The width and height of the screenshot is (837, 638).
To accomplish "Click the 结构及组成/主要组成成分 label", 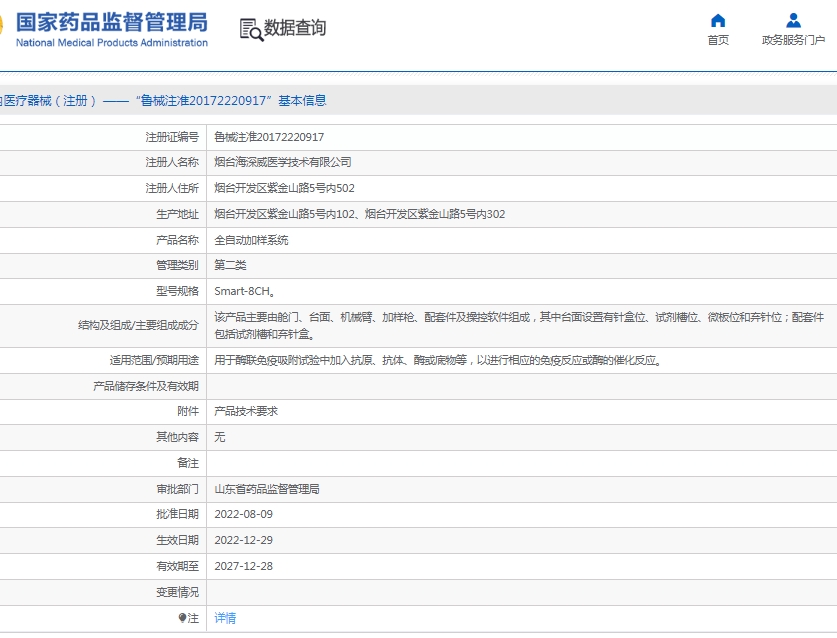I will pyautogui.click(x=138, y=325).
